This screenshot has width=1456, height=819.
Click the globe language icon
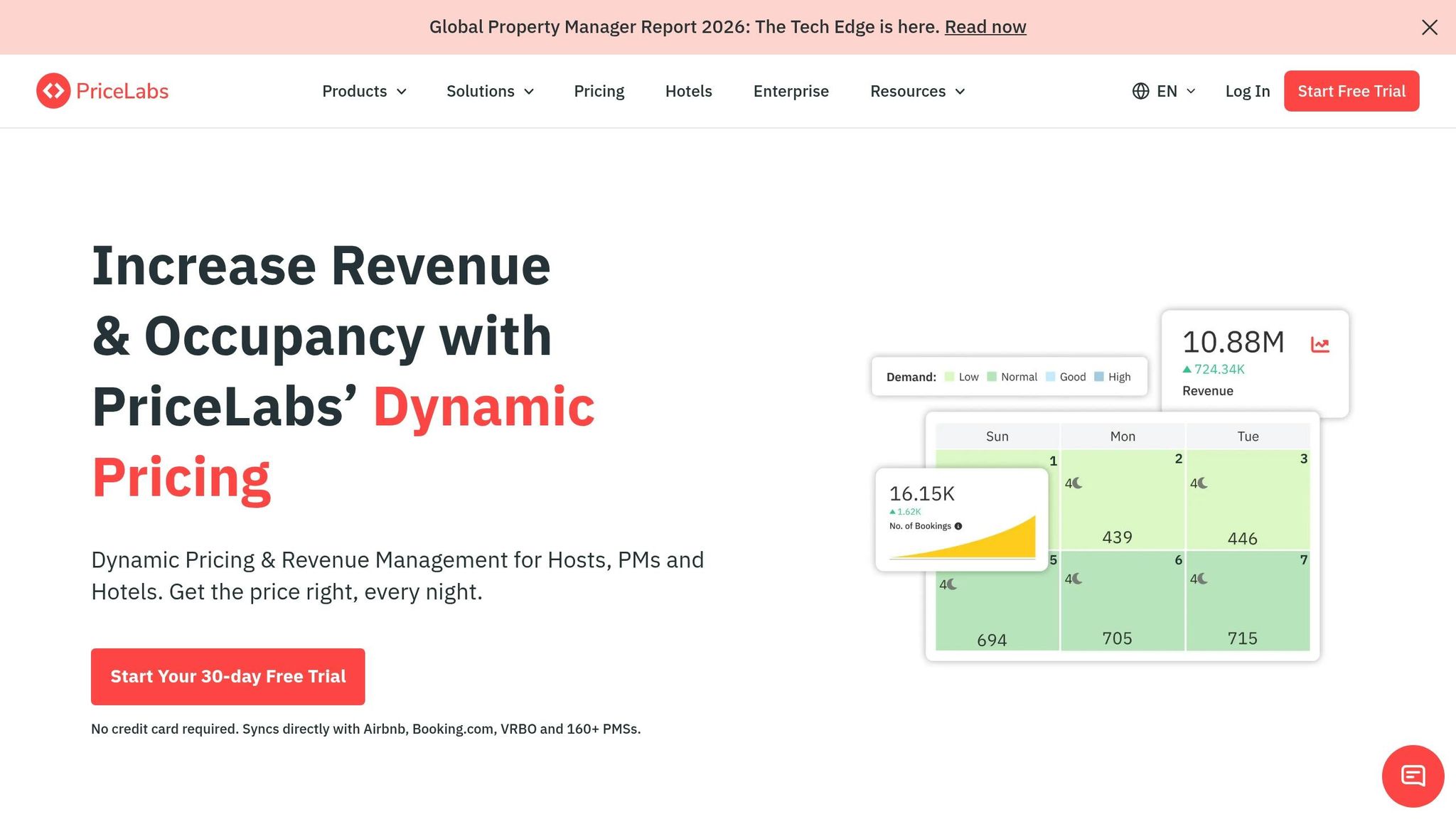click(1140, 91)
